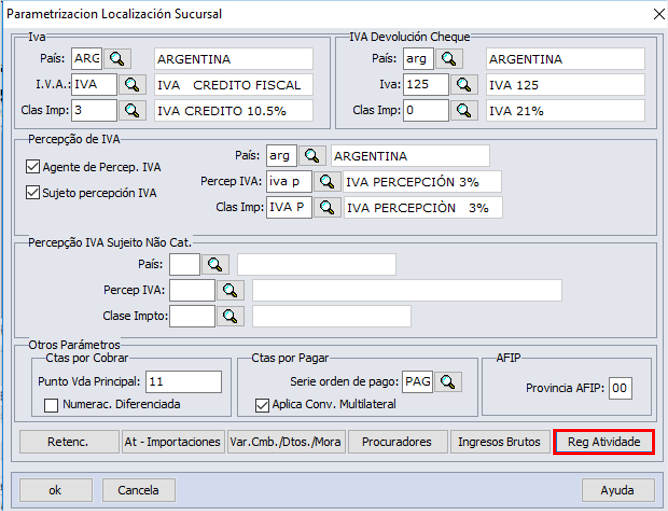Viewport: 668px width, 511px height.
Task: Select IVA 21% description field
Action: [565, 111]
